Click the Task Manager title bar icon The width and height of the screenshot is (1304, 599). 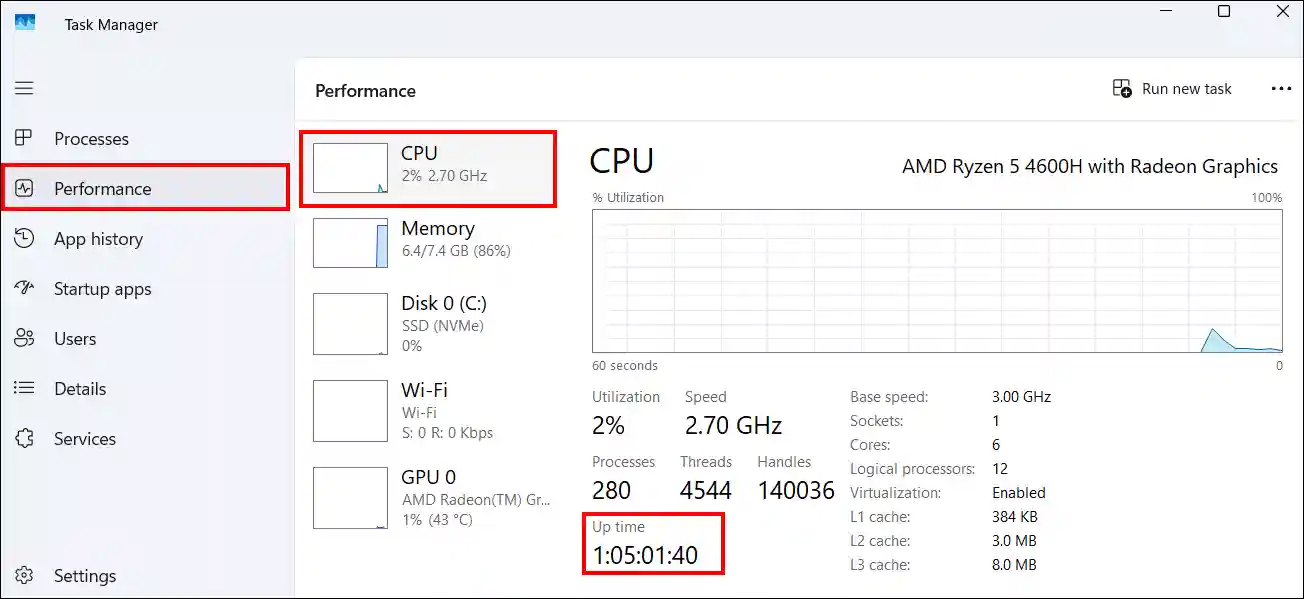[24, 22]
